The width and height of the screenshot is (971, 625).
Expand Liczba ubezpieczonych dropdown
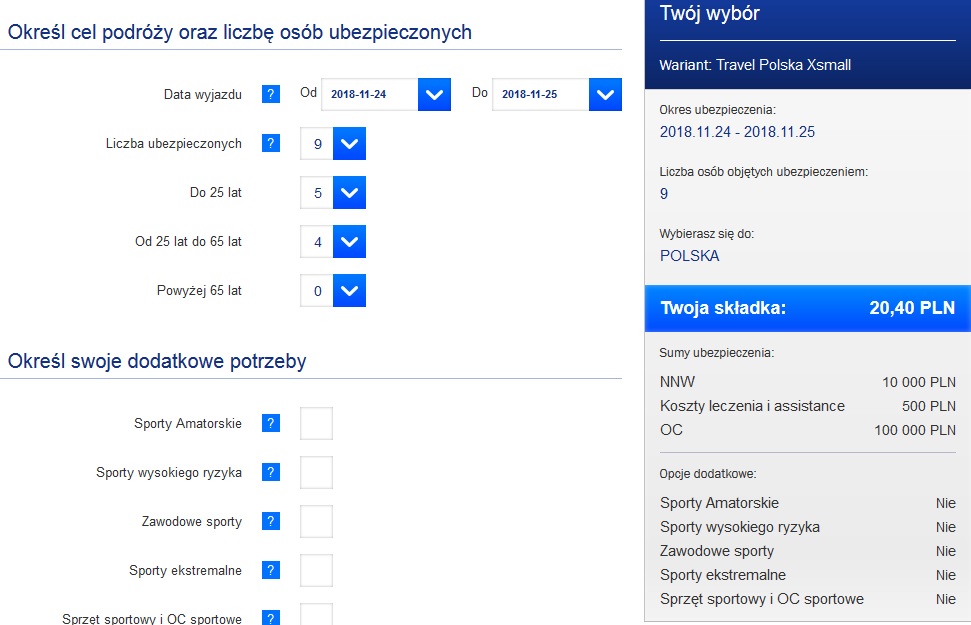click(x=349, y=143)
